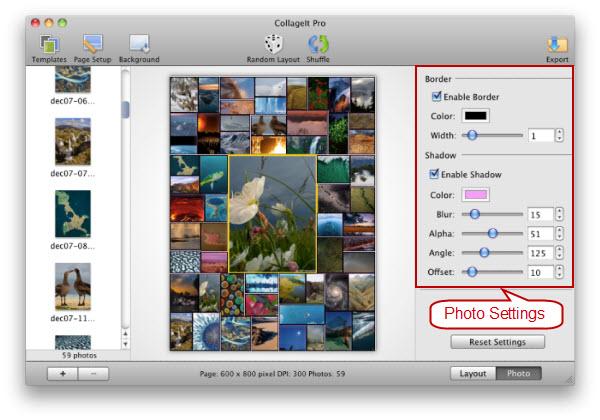Click the Width stepper arrows

click(x=559, y=135)
